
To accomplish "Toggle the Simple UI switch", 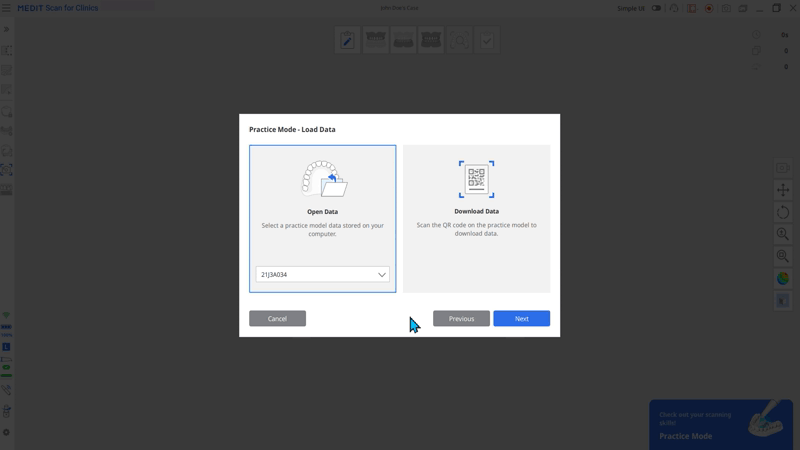I will 656,8.
